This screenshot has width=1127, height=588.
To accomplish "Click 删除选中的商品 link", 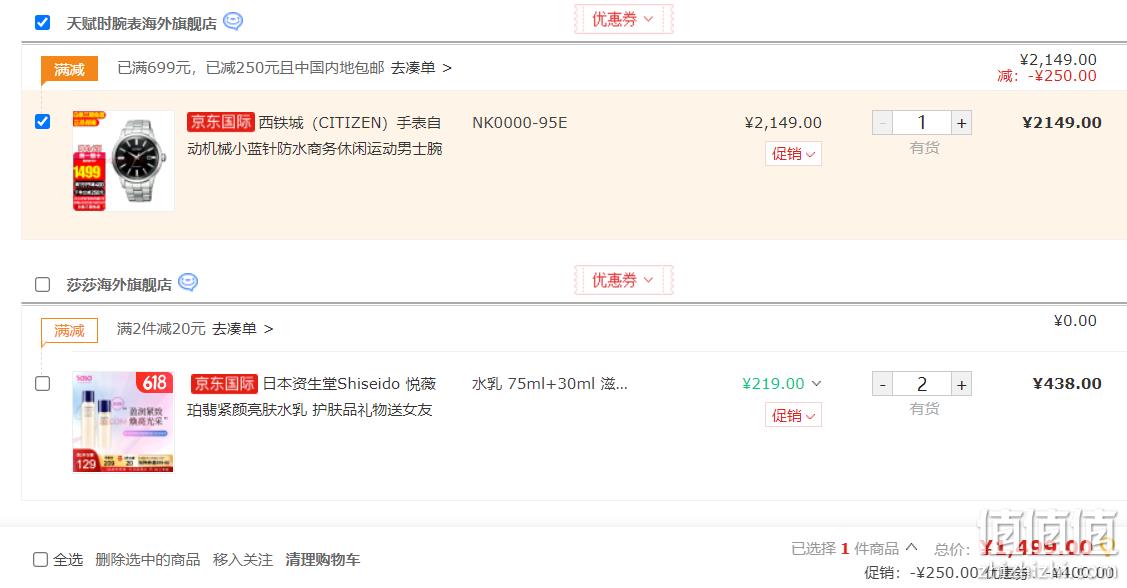I will 147,559.
